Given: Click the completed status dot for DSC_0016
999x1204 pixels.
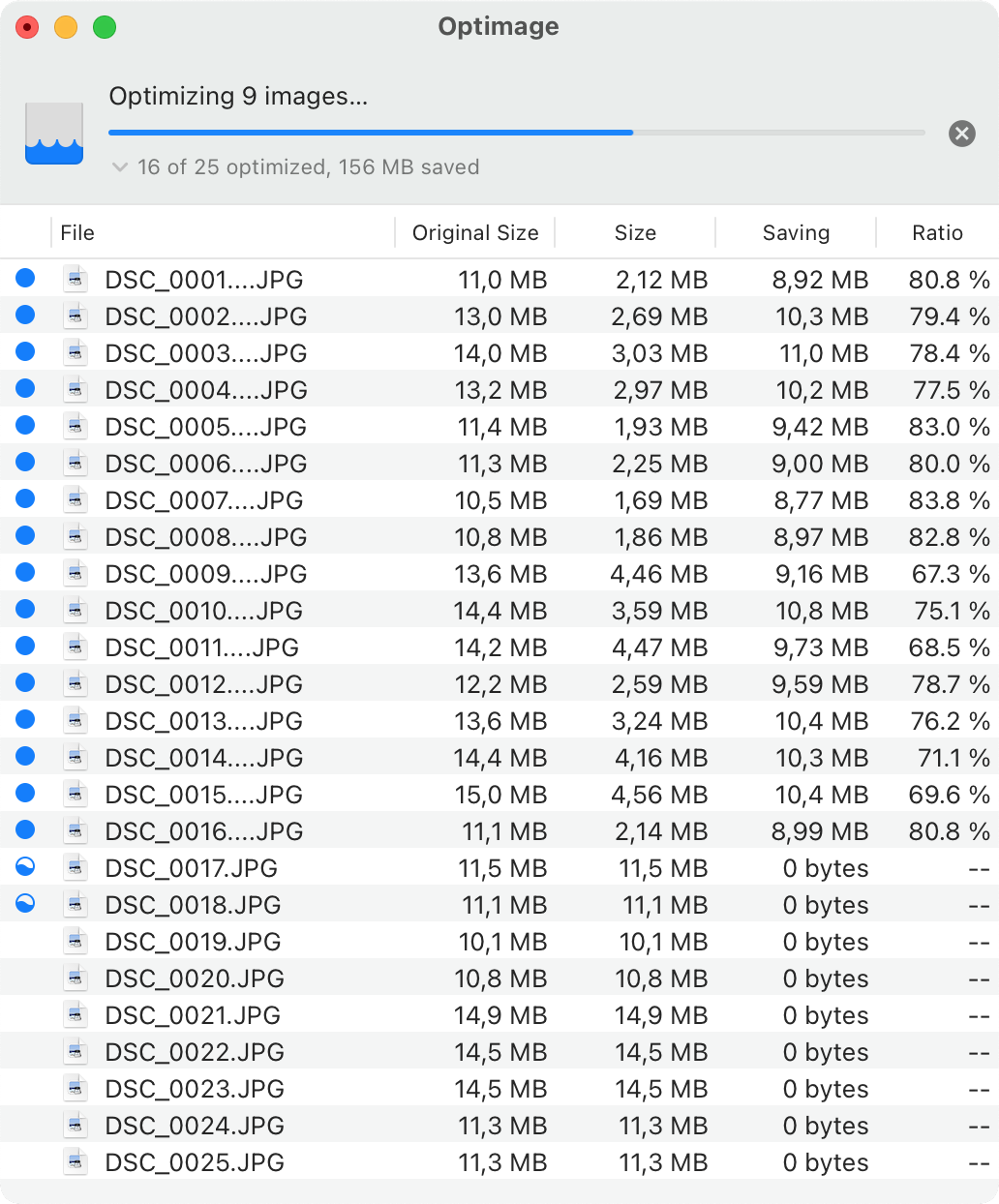Looking at the screenshot, I should pos(25,831).
